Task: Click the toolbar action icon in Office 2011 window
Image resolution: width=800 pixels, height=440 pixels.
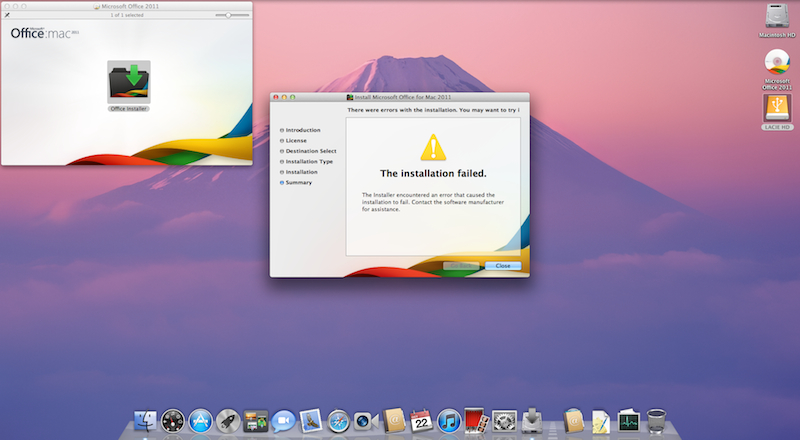Action: click(x=7, y=15)
